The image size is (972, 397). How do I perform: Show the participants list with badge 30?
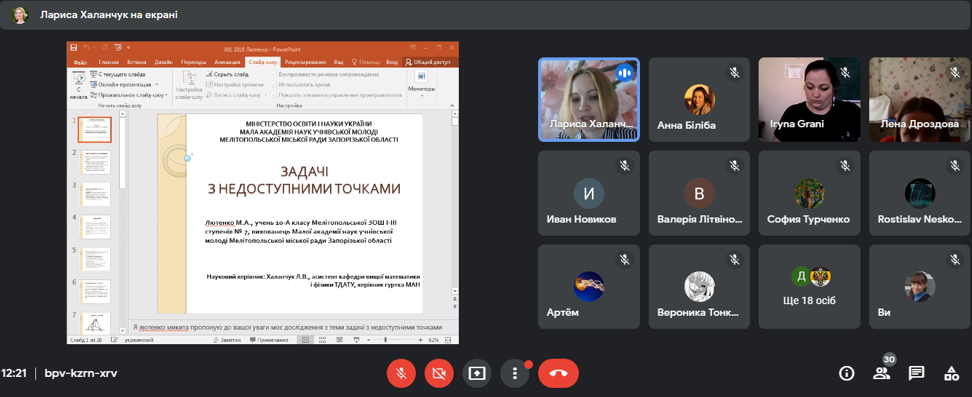pos(881,373)
